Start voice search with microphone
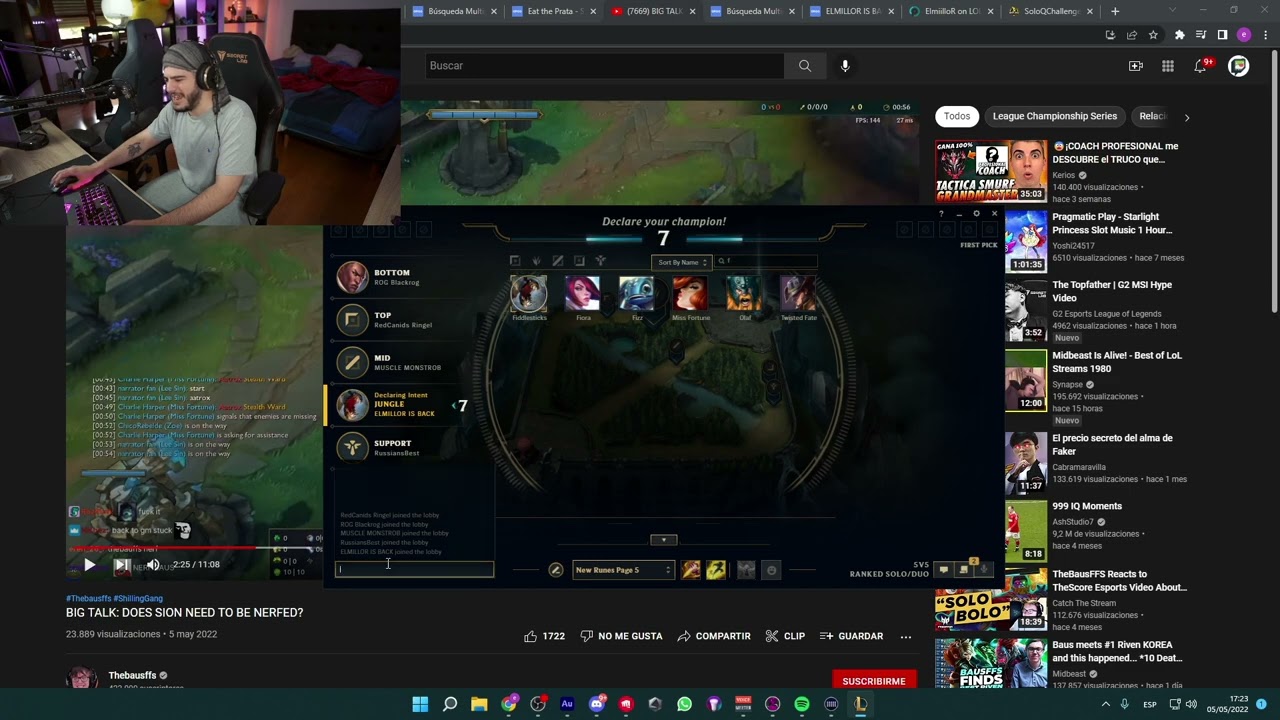Screen dimensions: 1280x720 pyautogui.click(x=845, y=66)
